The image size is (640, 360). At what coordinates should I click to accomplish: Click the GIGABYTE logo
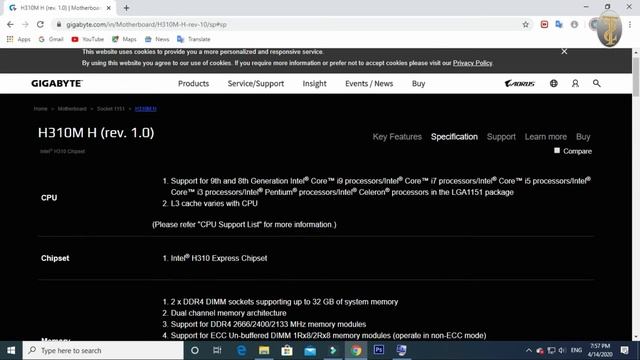pyautogui.click(x=57, y=83)
